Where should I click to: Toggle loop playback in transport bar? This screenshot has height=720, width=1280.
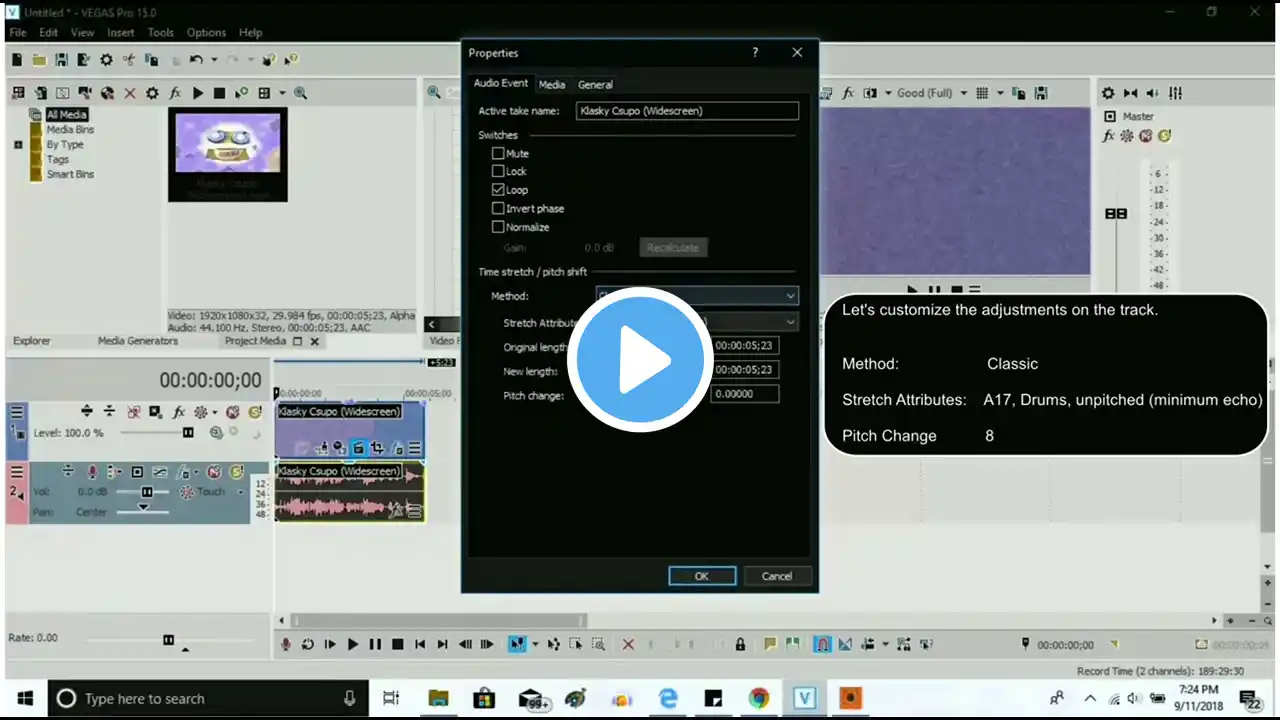pos(308,645)
